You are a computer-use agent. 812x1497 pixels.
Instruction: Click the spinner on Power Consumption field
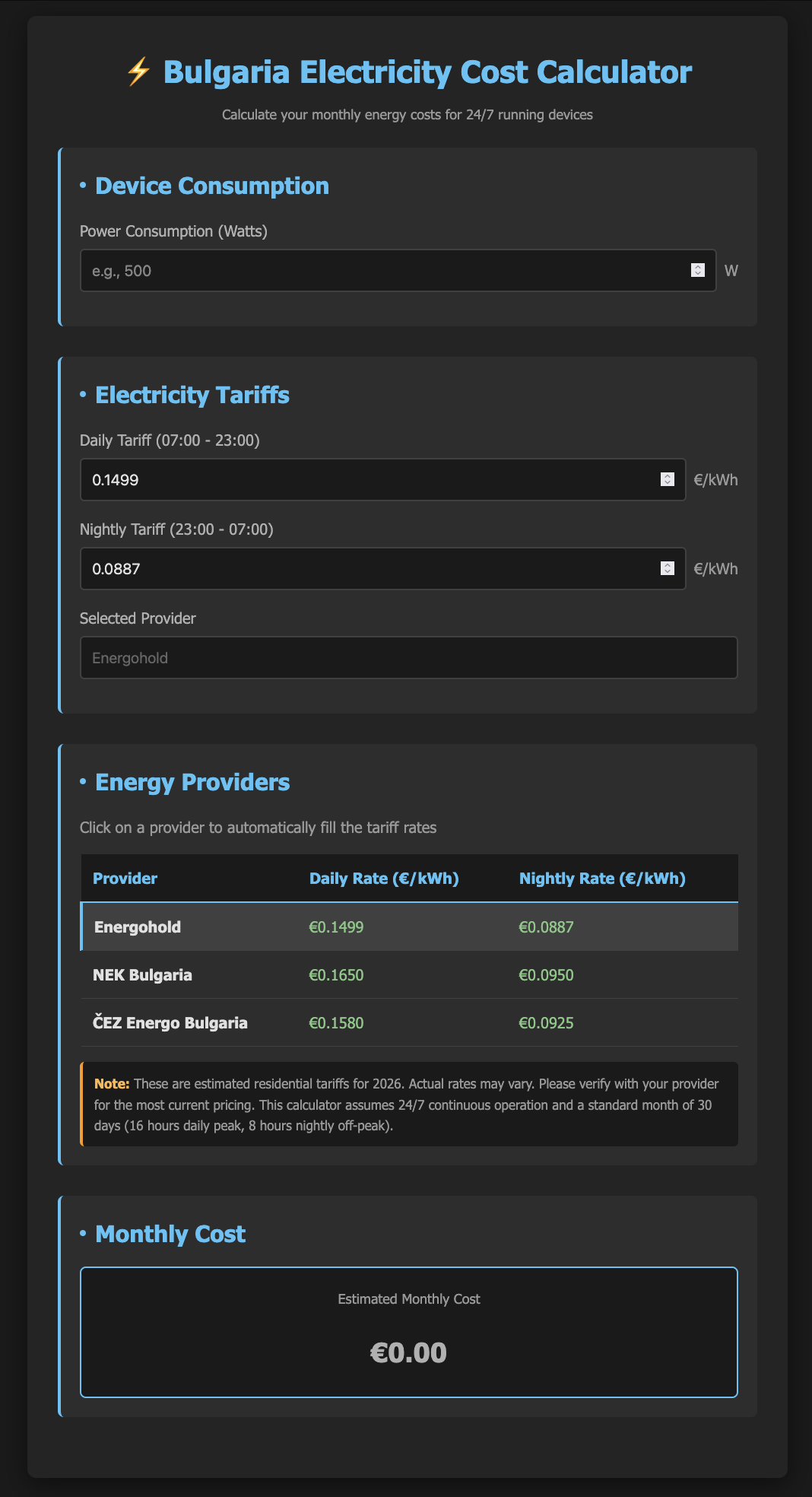click(x=697, y=271)
